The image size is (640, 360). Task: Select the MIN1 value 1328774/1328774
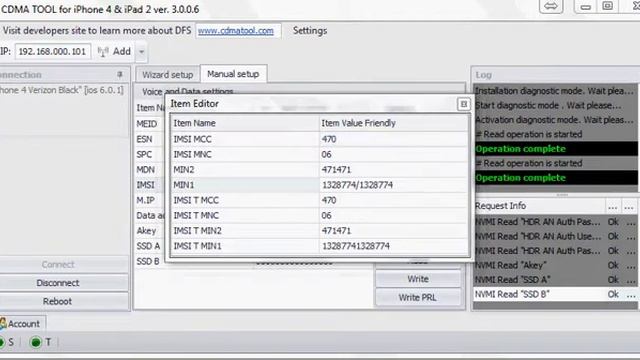pyautogui.click(x=358, y=185)
